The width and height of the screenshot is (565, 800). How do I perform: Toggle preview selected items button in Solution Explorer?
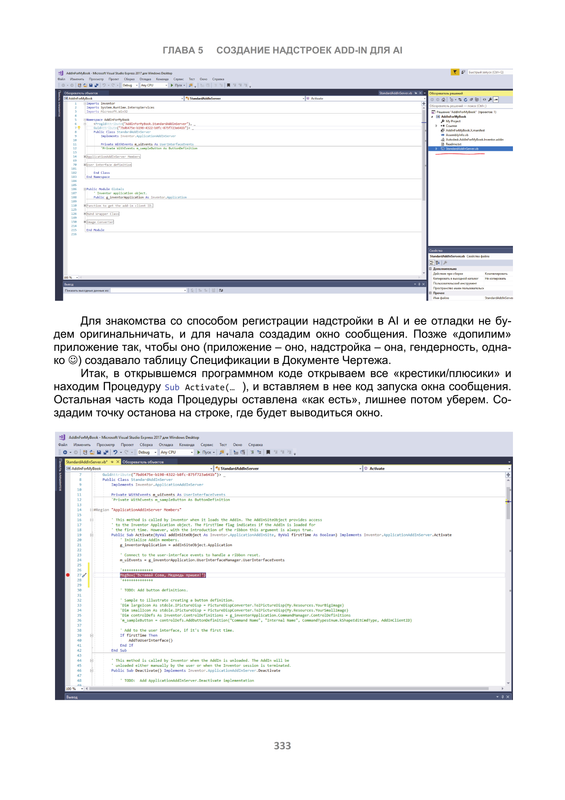coord(496,99)
